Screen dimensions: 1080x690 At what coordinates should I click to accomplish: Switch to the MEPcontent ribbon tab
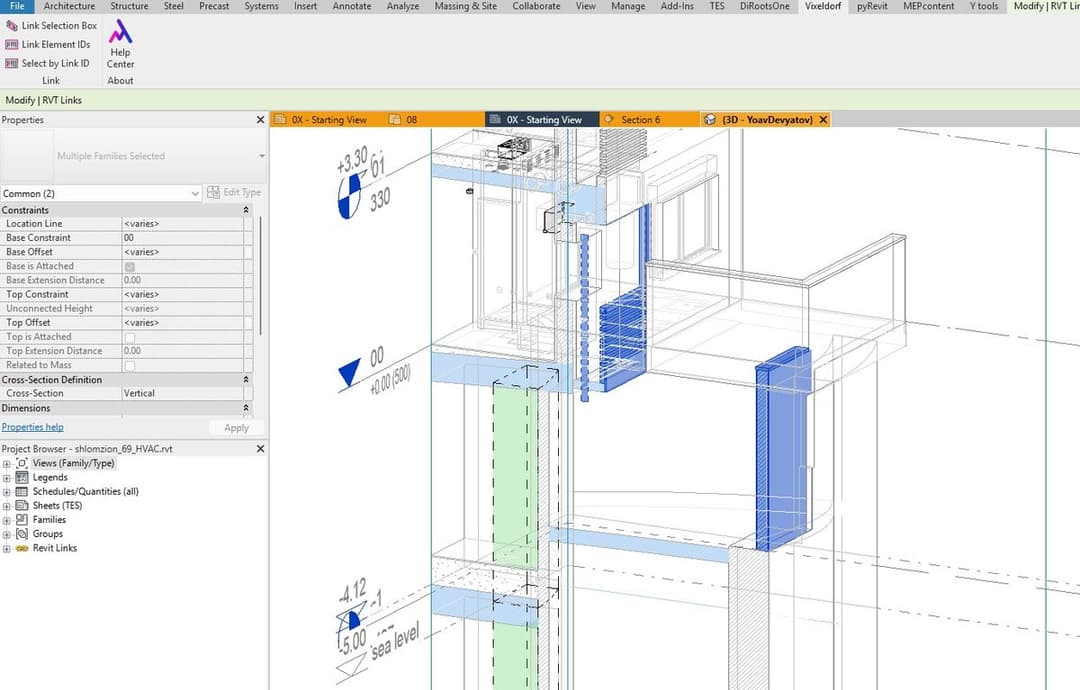click(928, 6)
